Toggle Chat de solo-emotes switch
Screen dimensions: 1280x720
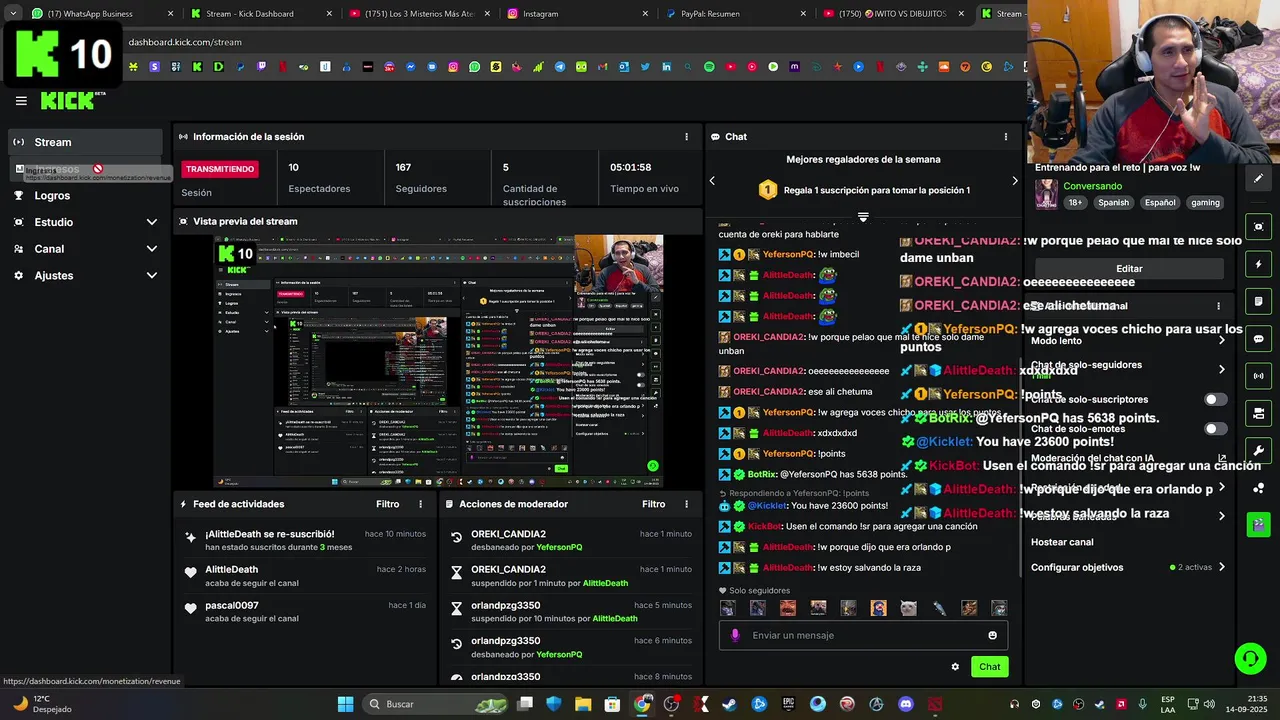click(1215, 429)
